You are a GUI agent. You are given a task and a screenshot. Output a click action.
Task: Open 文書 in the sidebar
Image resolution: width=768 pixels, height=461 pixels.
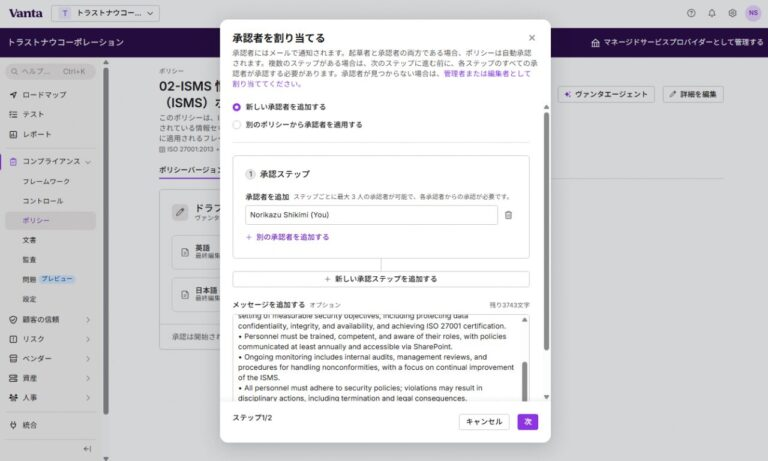(29, 240)
